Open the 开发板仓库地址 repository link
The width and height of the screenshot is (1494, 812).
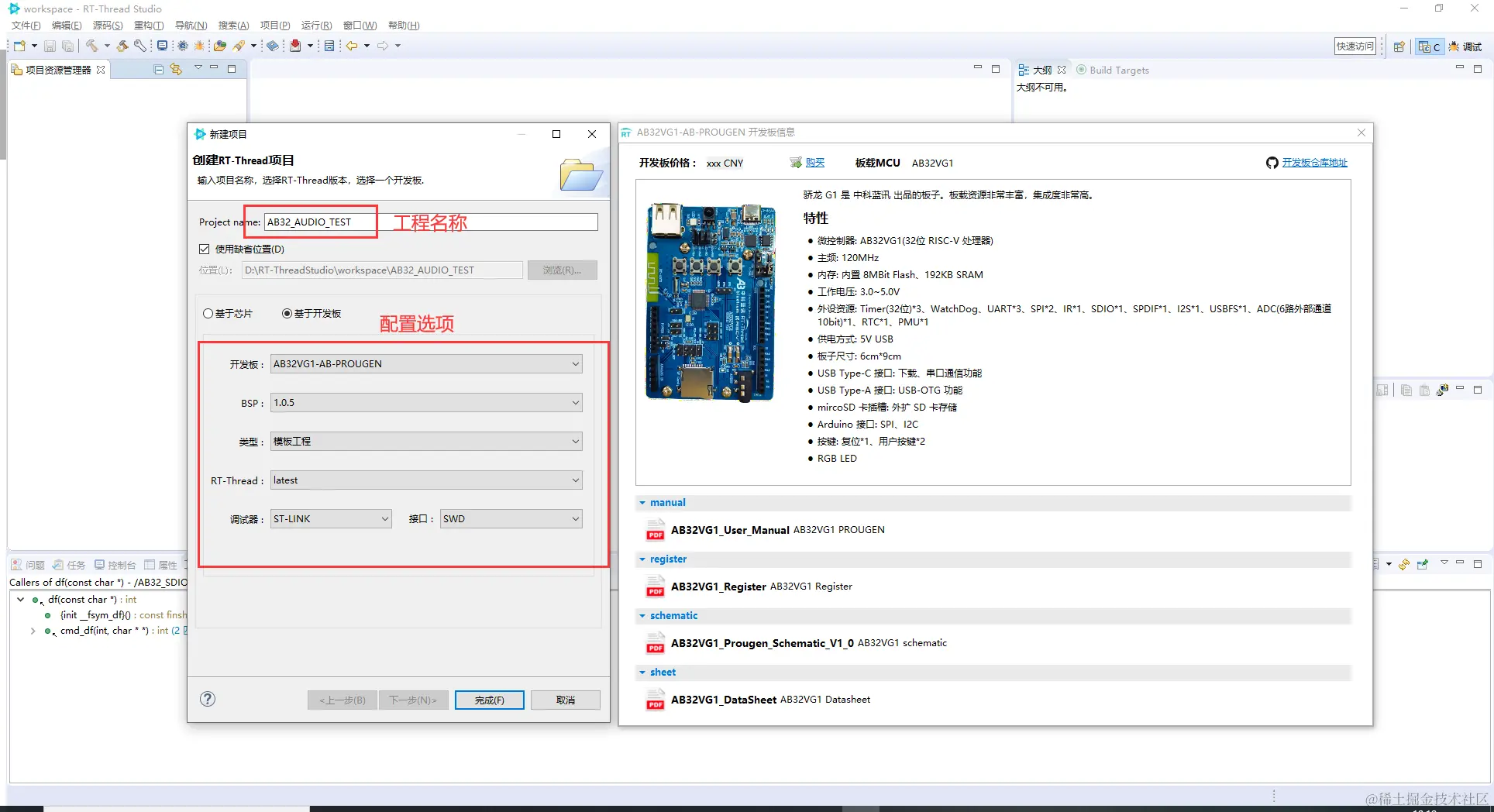(x=1314, y=163)
